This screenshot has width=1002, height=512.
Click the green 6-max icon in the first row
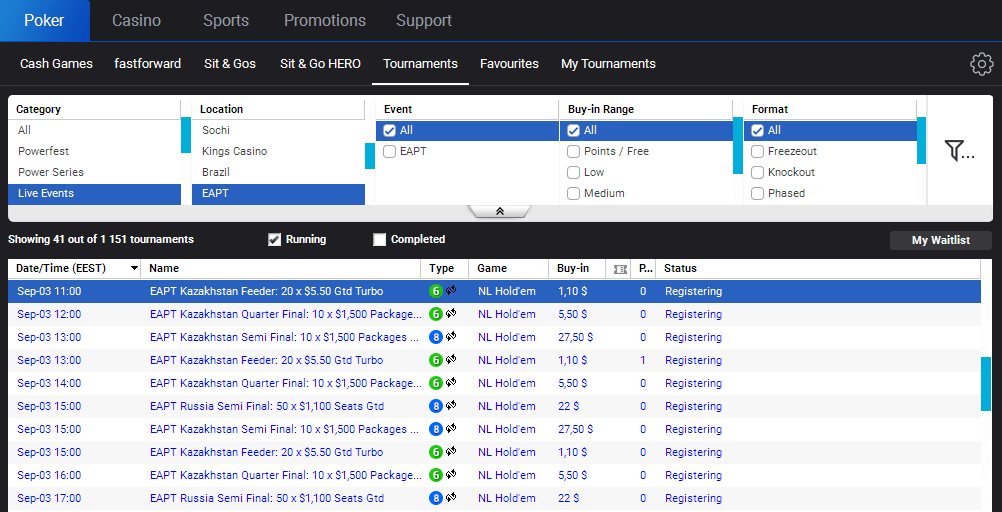[436, 291]
